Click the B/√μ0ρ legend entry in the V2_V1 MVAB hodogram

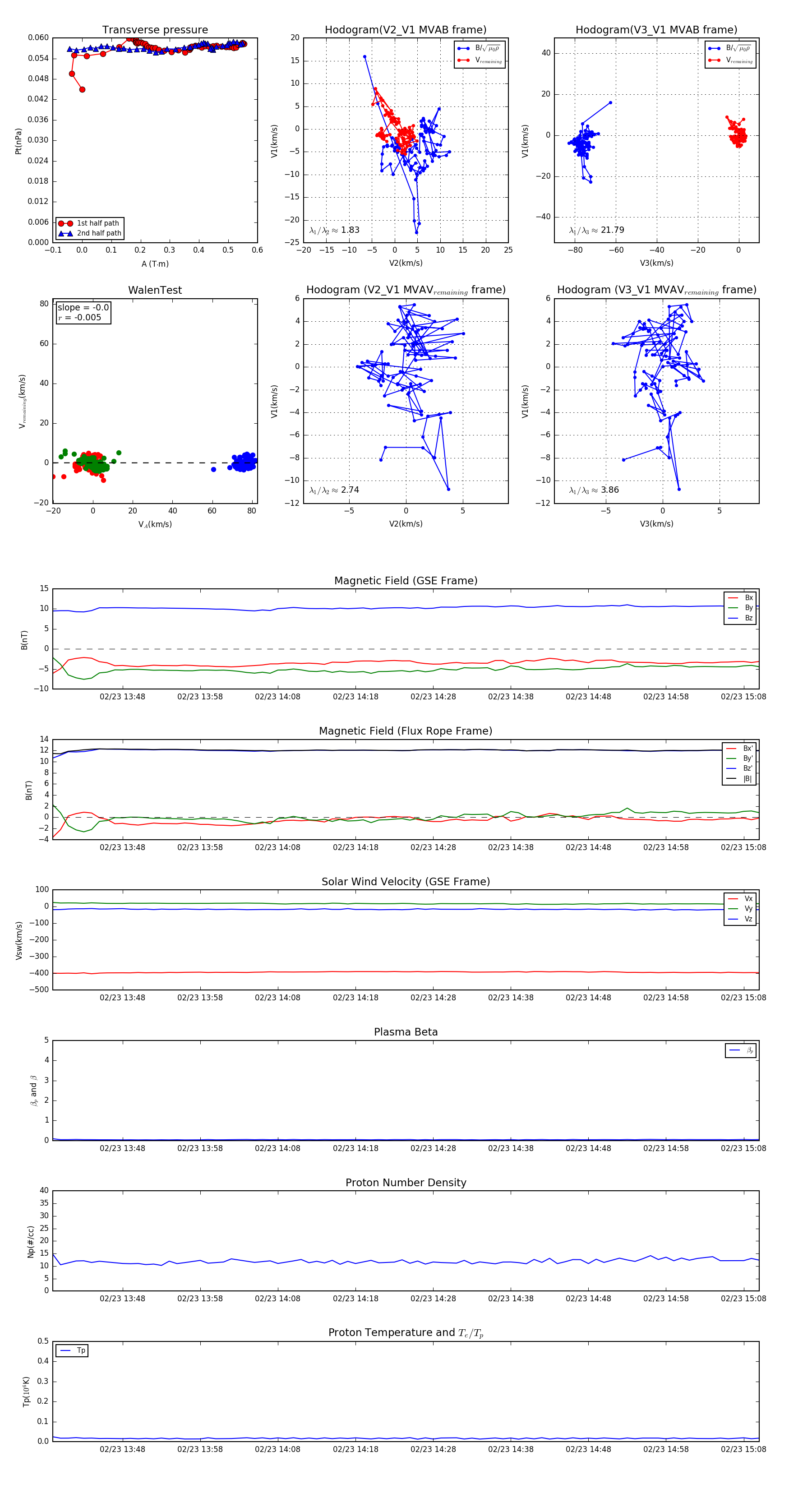(480, 49)
